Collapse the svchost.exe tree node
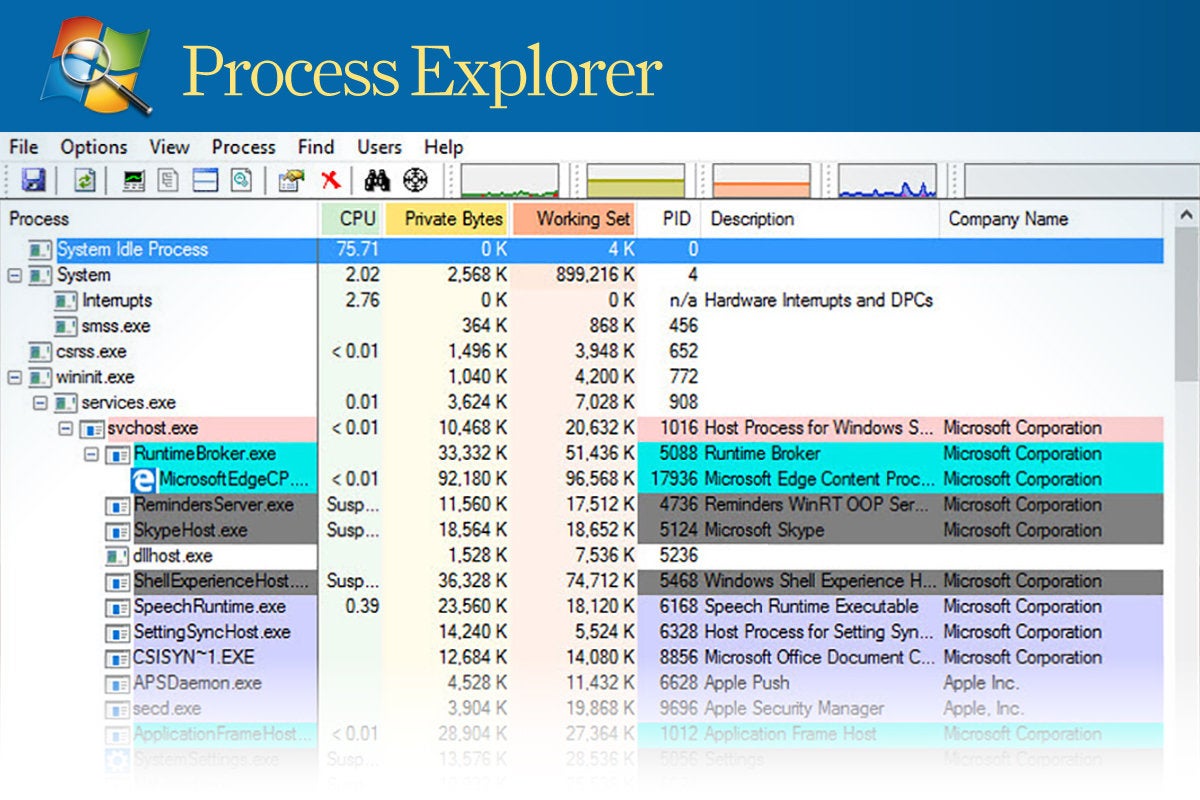Screen dimensions: 1200x800 pos(66,428)
